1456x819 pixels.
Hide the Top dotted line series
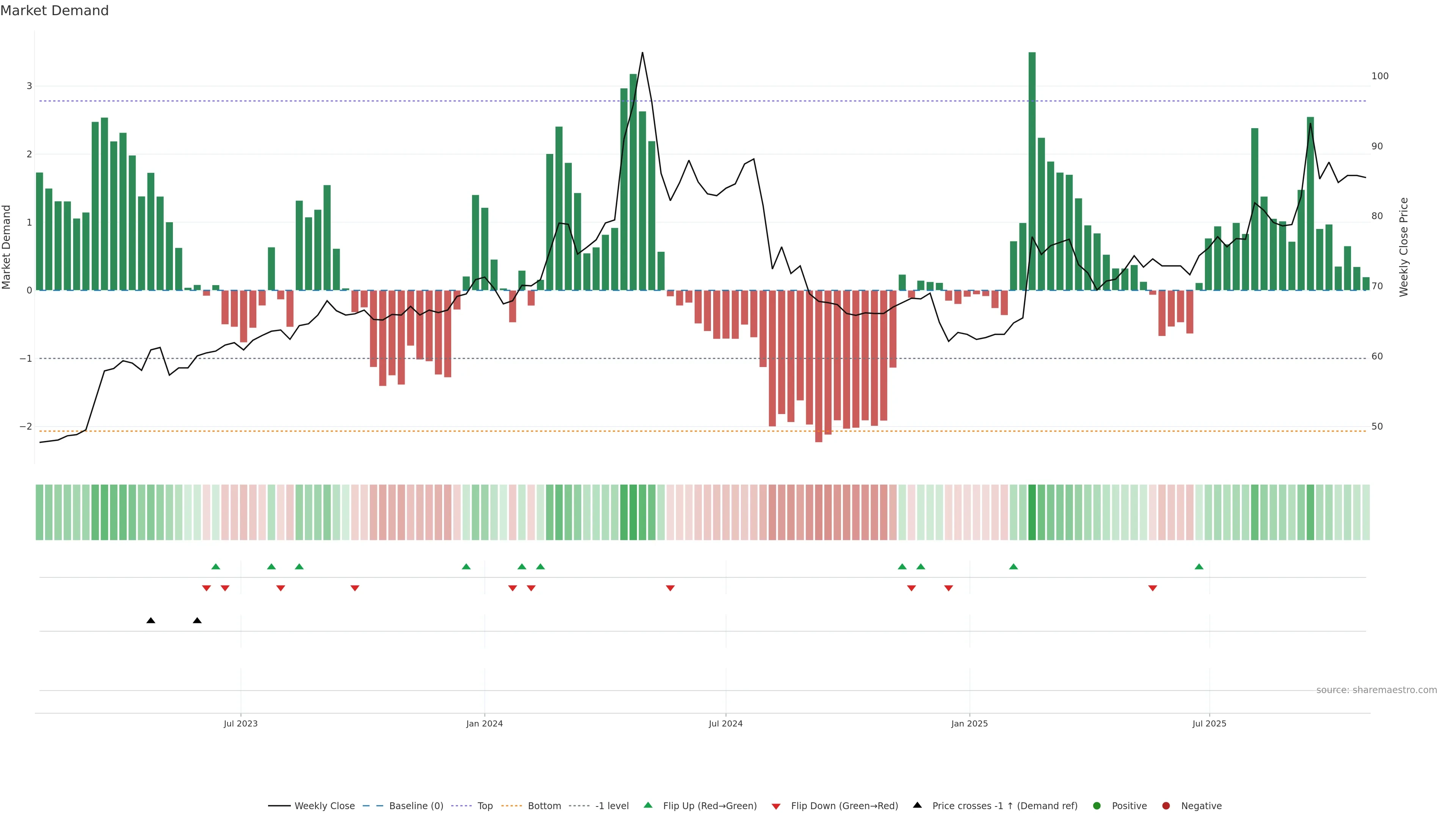[x=485, y=806]
